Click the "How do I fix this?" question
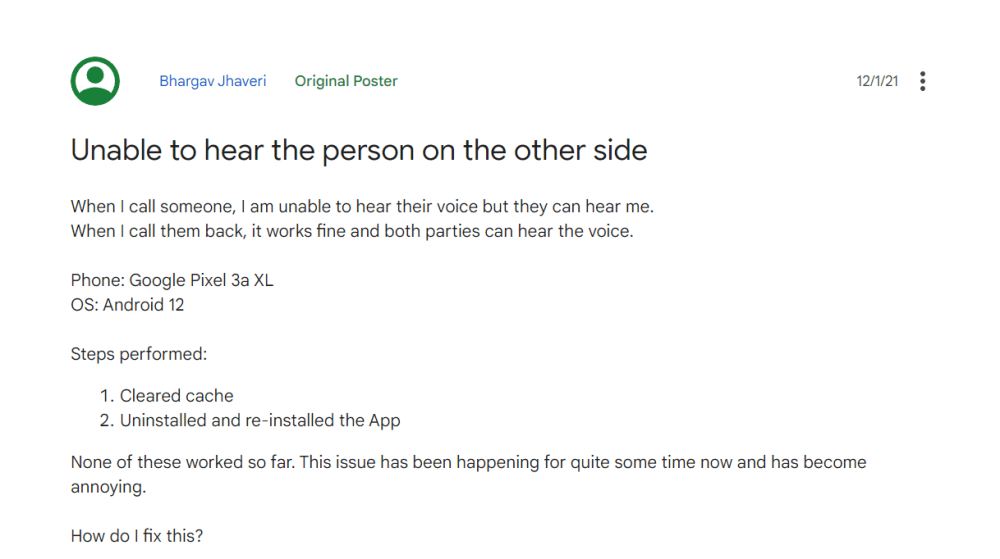The image size is (1000, 559). pyautogui.click(x=137, y=536)
